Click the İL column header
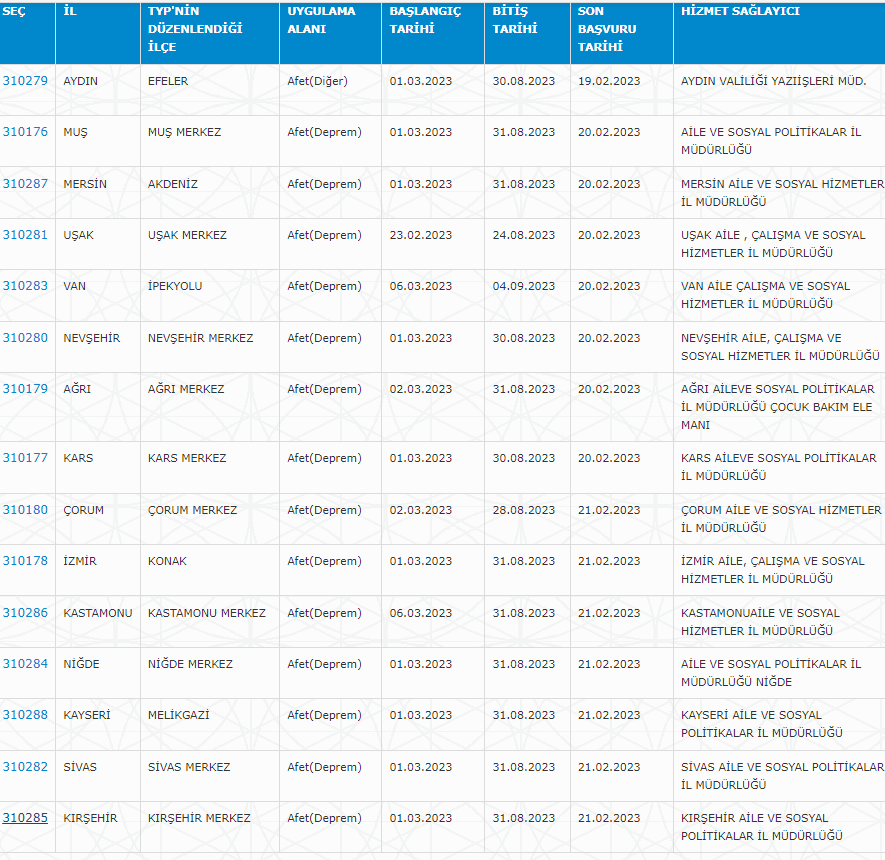Screen dimensions: 885x860 (98, 33)
